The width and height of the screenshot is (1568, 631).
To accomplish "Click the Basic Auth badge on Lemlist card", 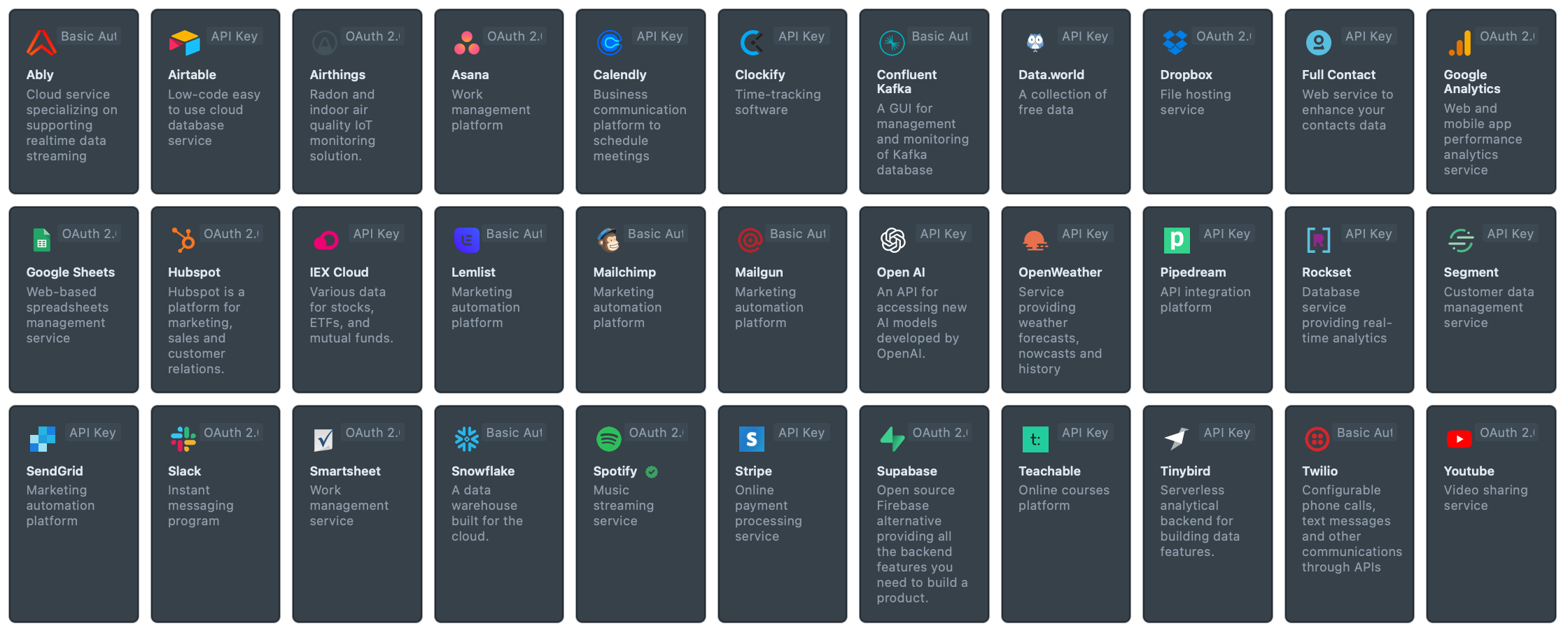I will [x=514, y=234].
